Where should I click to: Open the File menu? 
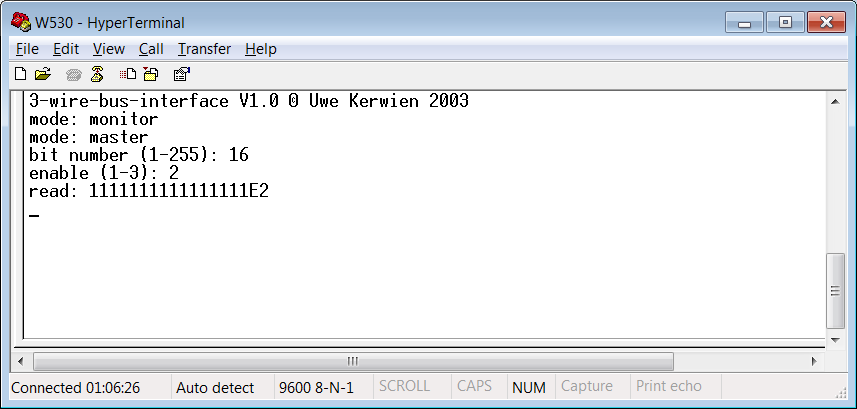27,49
